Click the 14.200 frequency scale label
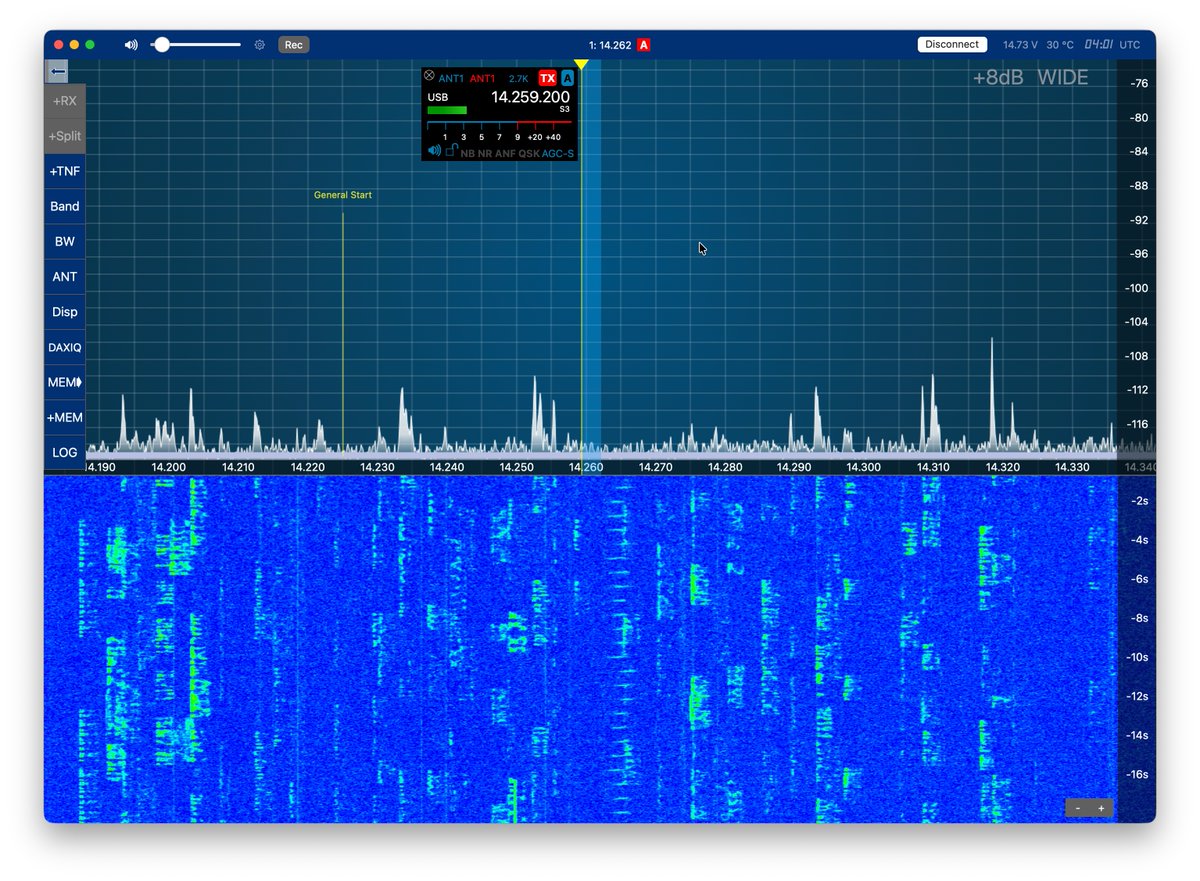The image size is (1200, 881). tap(168, 467)
